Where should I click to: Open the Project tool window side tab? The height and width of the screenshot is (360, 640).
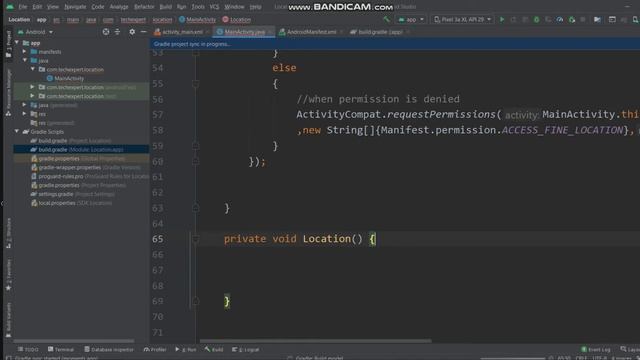[9, 44]
